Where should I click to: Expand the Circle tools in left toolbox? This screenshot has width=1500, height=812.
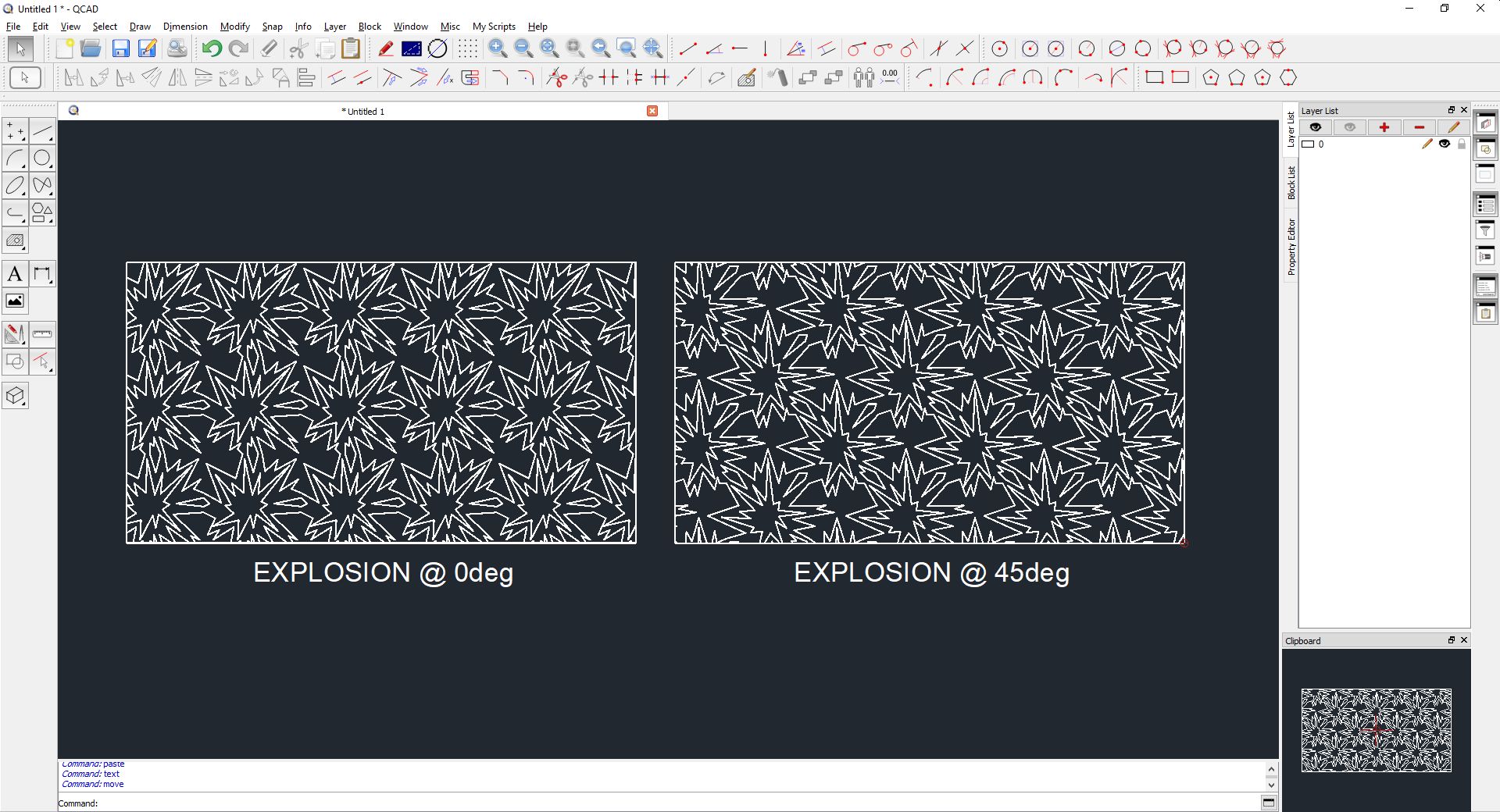(42, 158)
